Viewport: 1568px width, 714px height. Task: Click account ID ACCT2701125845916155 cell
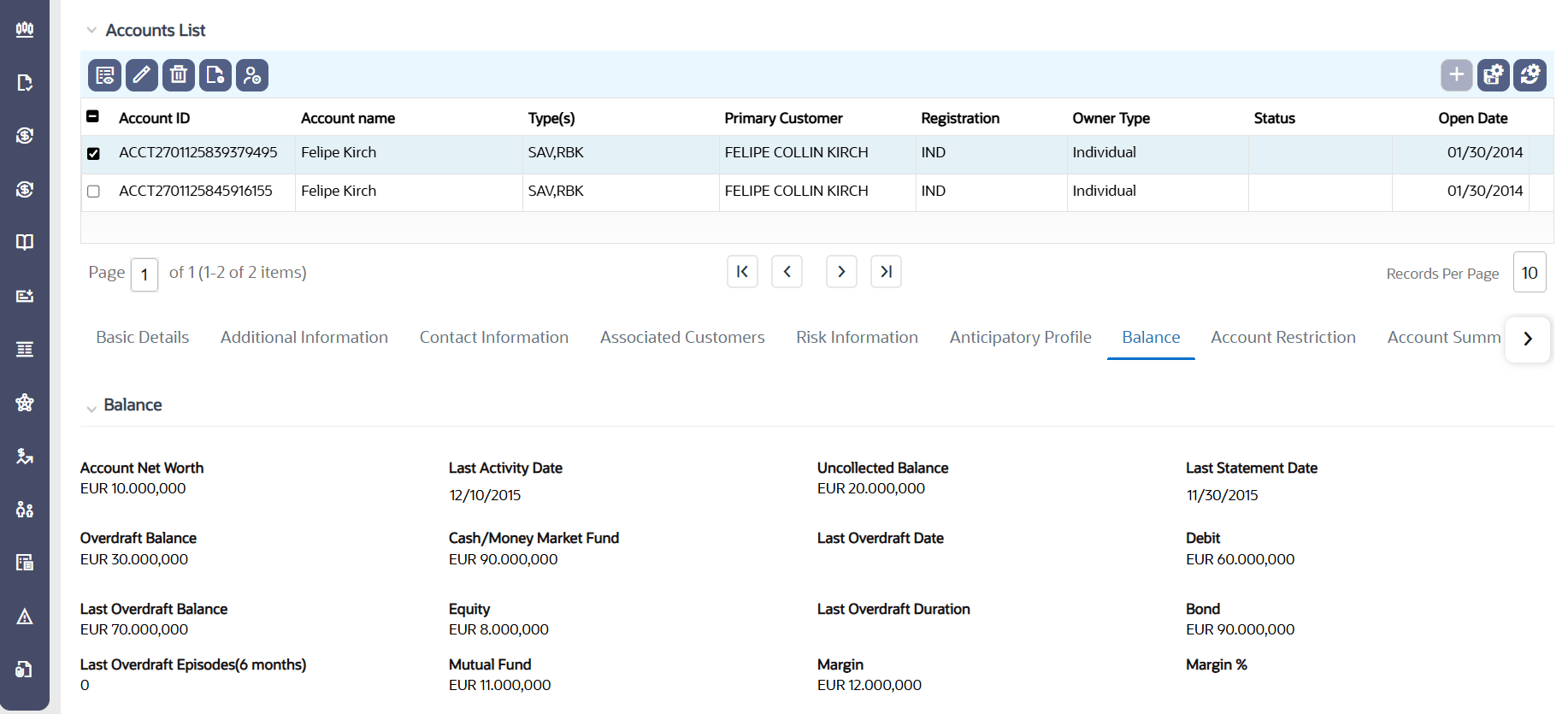[x=196, y=191]
